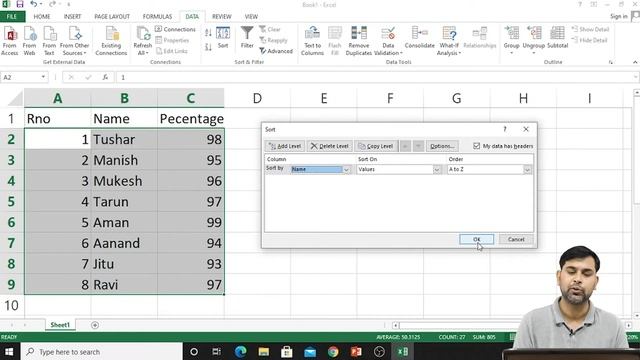Switch to the HOME tab
This screenshot has height=360, width=640.
click(x=42, y=16)
